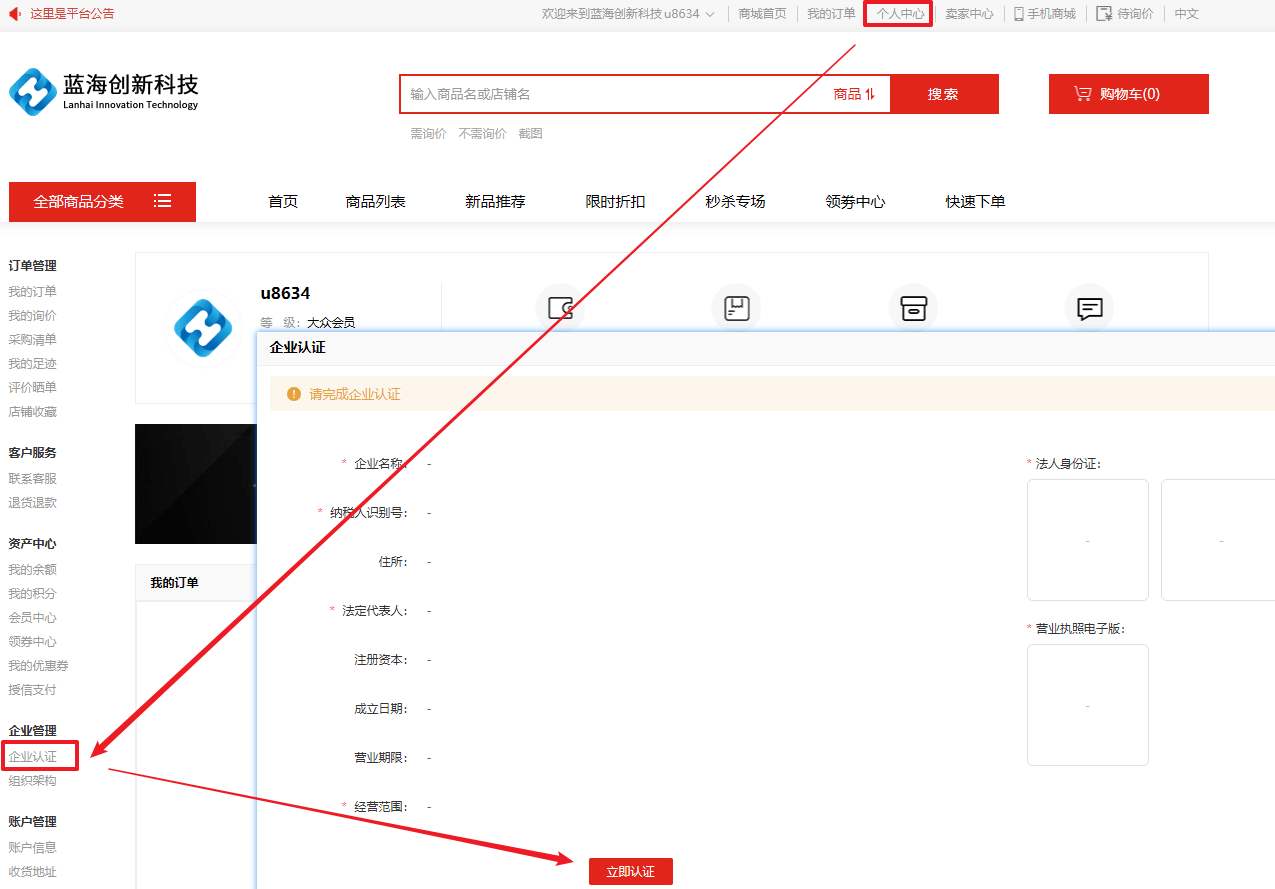Click the 立即认证 button
This screenshot has height=889, width=1275.
(x=631, y=871)
